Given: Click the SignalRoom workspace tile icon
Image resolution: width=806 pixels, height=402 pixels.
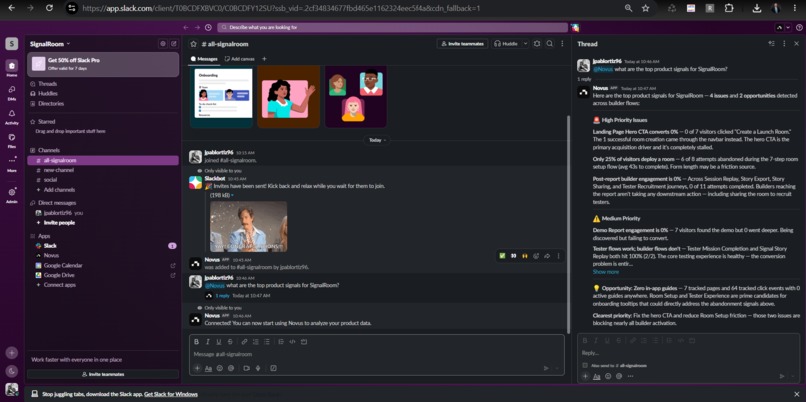Looking at the screenshot, I should (x=11, y=44).
